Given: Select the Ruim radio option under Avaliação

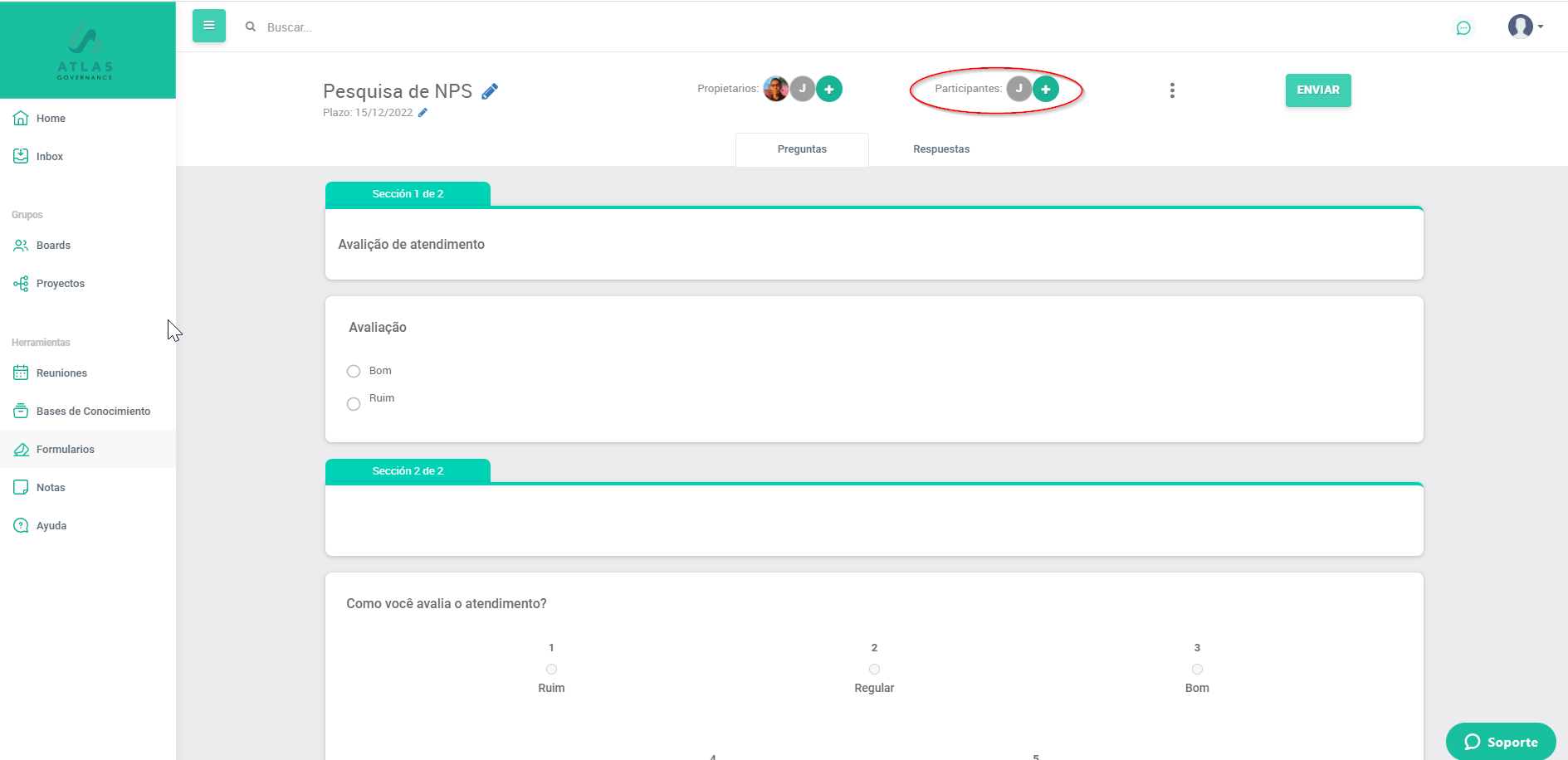Looking at the screenshot, I should pos(354,404).
